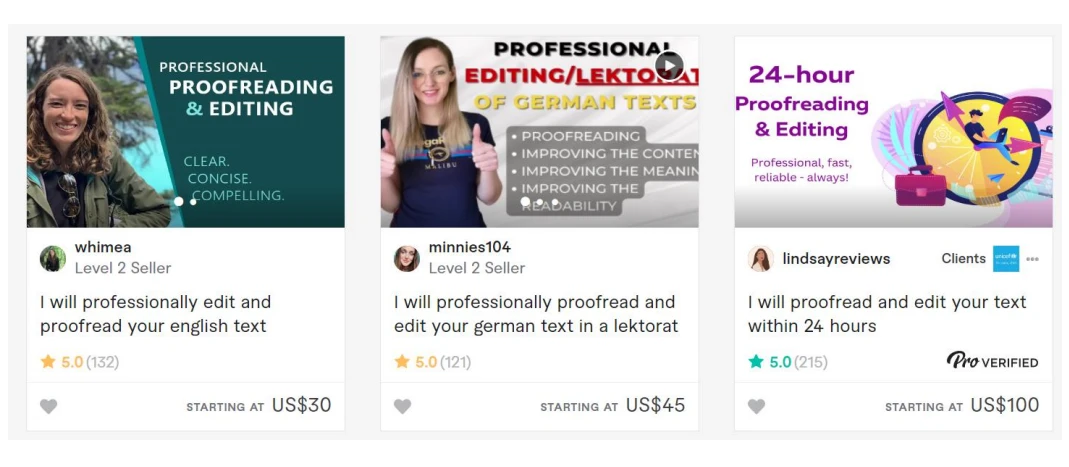Open the lindsayreviews seller name link
This screenshot has width=1069, height=467.
[836, 259]
